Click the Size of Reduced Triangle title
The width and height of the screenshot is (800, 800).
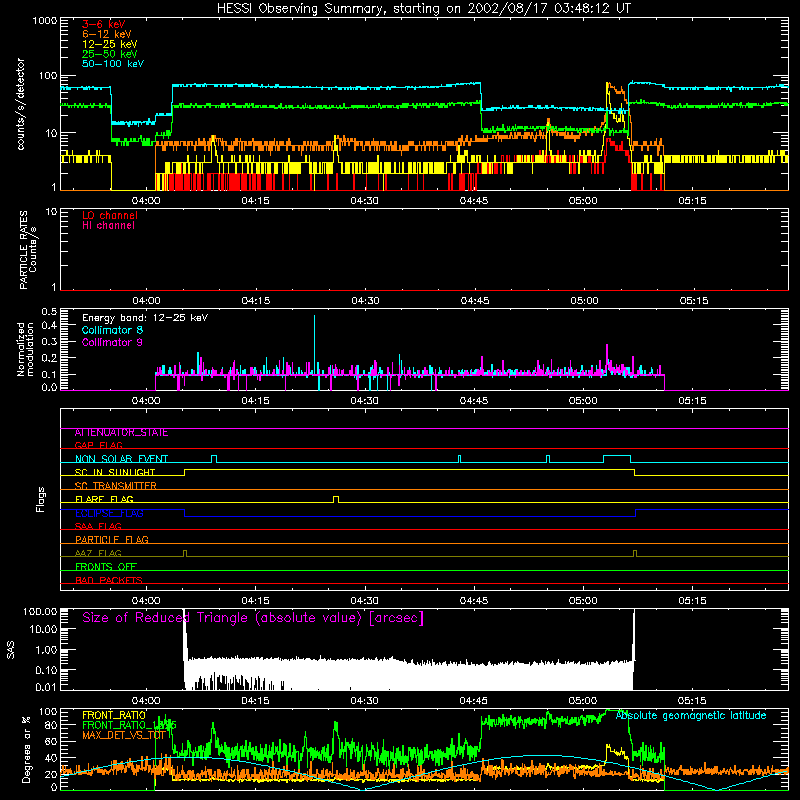[253, 618]
